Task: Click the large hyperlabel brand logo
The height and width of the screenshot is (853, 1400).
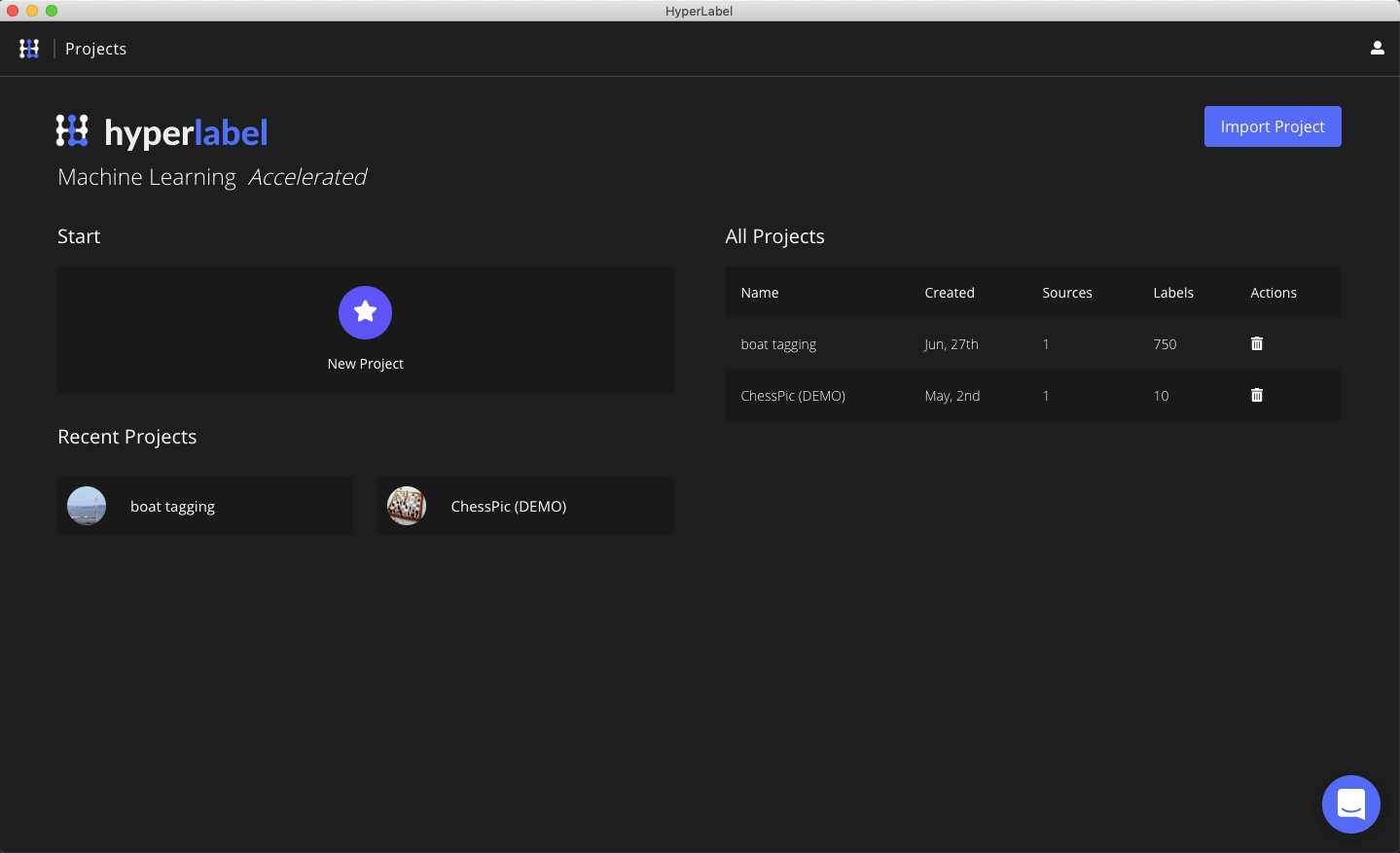Action: click(x=162, y=132)
